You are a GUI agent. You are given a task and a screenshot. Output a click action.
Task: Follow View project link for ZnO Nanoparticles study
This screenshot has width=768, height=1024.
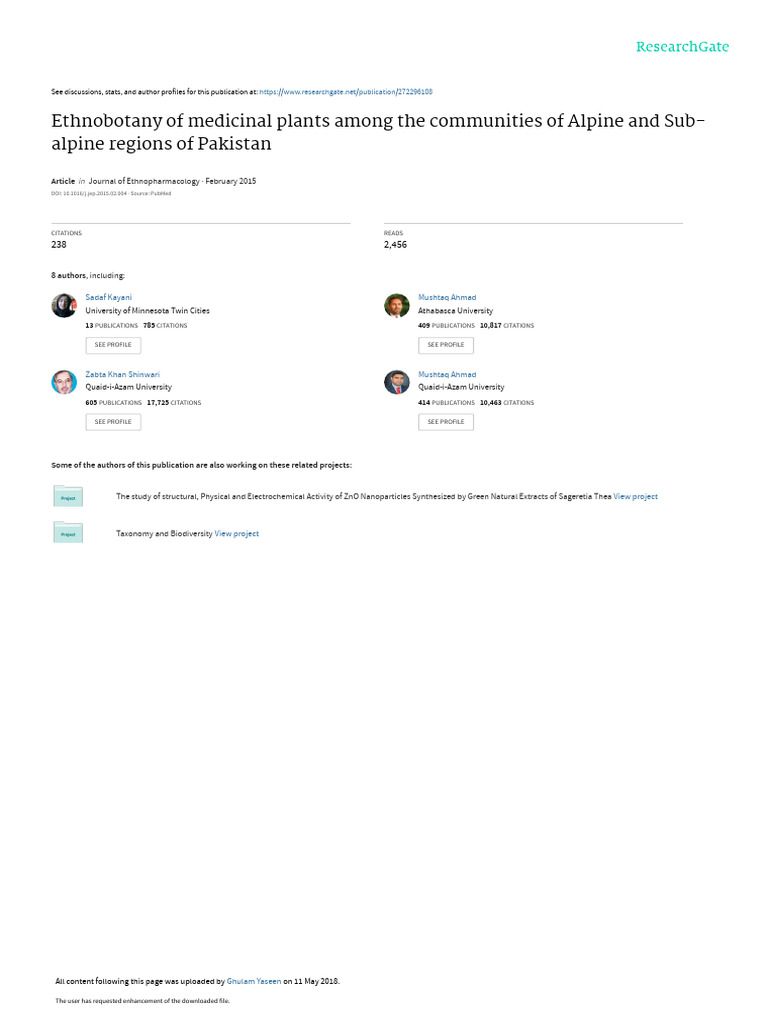[x=635, y=497]
